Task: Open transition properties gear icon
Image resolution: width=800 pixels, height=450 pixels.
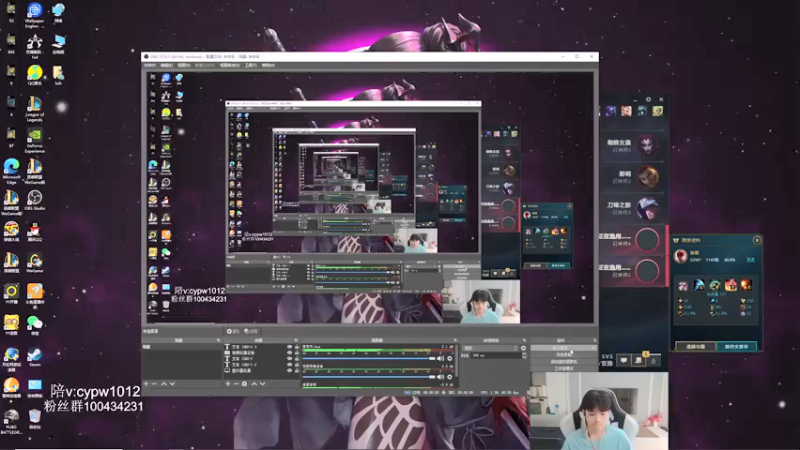Action: click(523, 348)
